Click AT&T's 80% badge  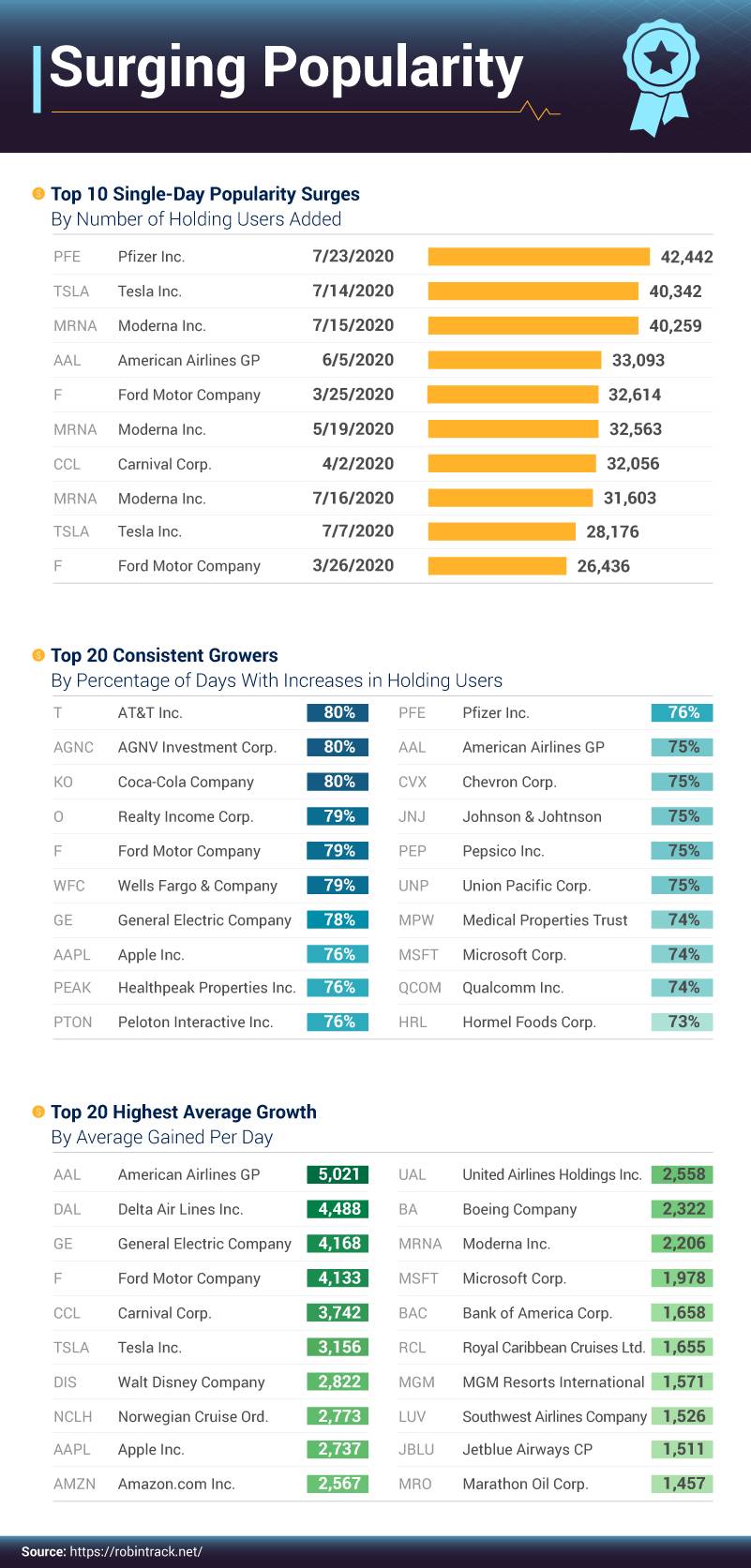point(338,713)
